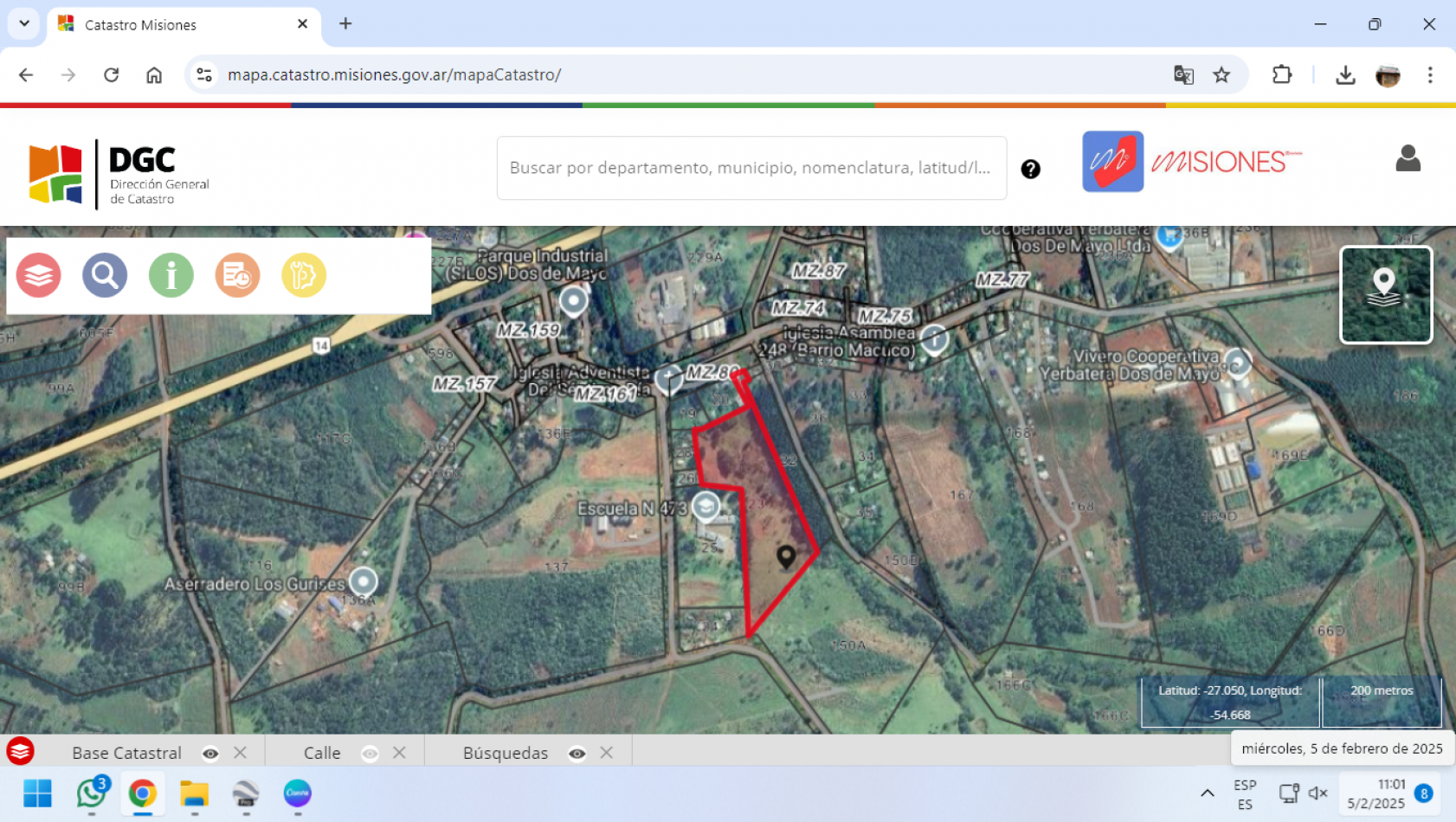Remove the Búsquedas layer
Image resolution: width=1456 pixels, height=822 pixels.
tap(607, 753)
